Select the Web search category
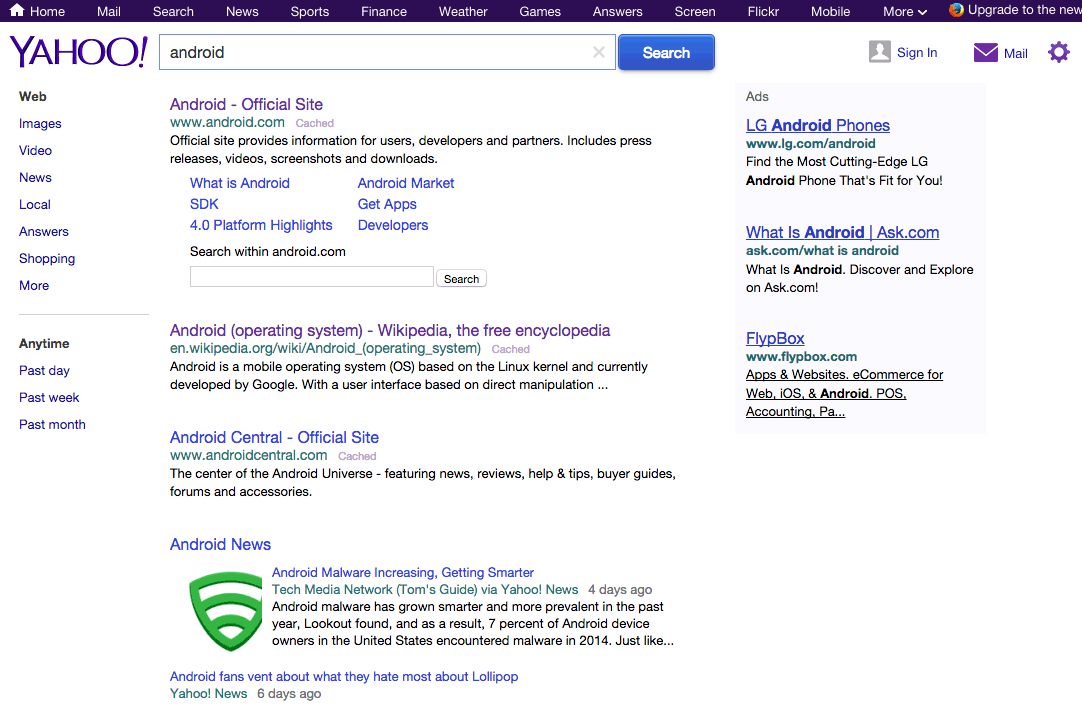Image resolution: width=1082 pixels, height=708 pixels. (33, 97)
